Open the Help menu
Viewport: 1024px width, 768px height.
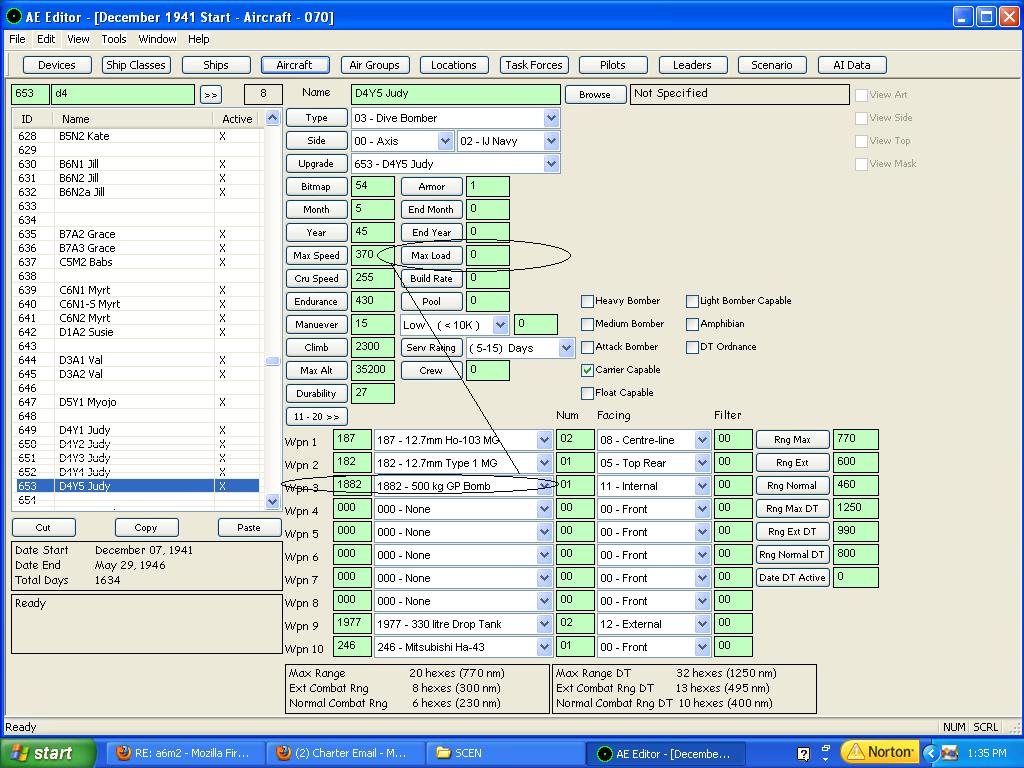coord(199,39)
